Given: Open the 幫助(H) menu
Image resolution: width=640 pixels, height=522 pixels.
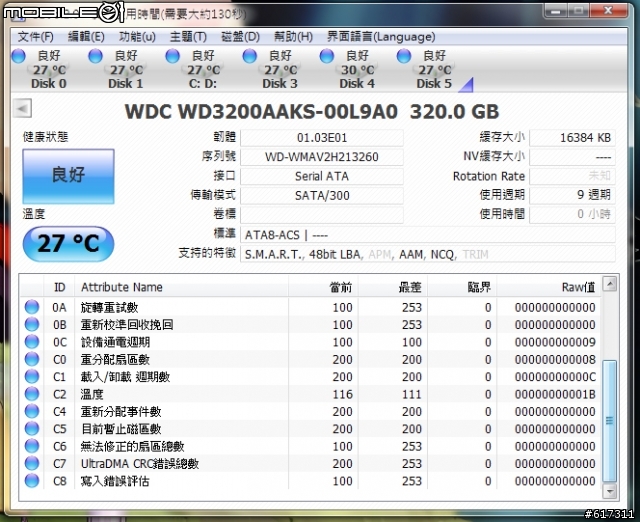Looking at the screenshot, I should coord(293,37).
